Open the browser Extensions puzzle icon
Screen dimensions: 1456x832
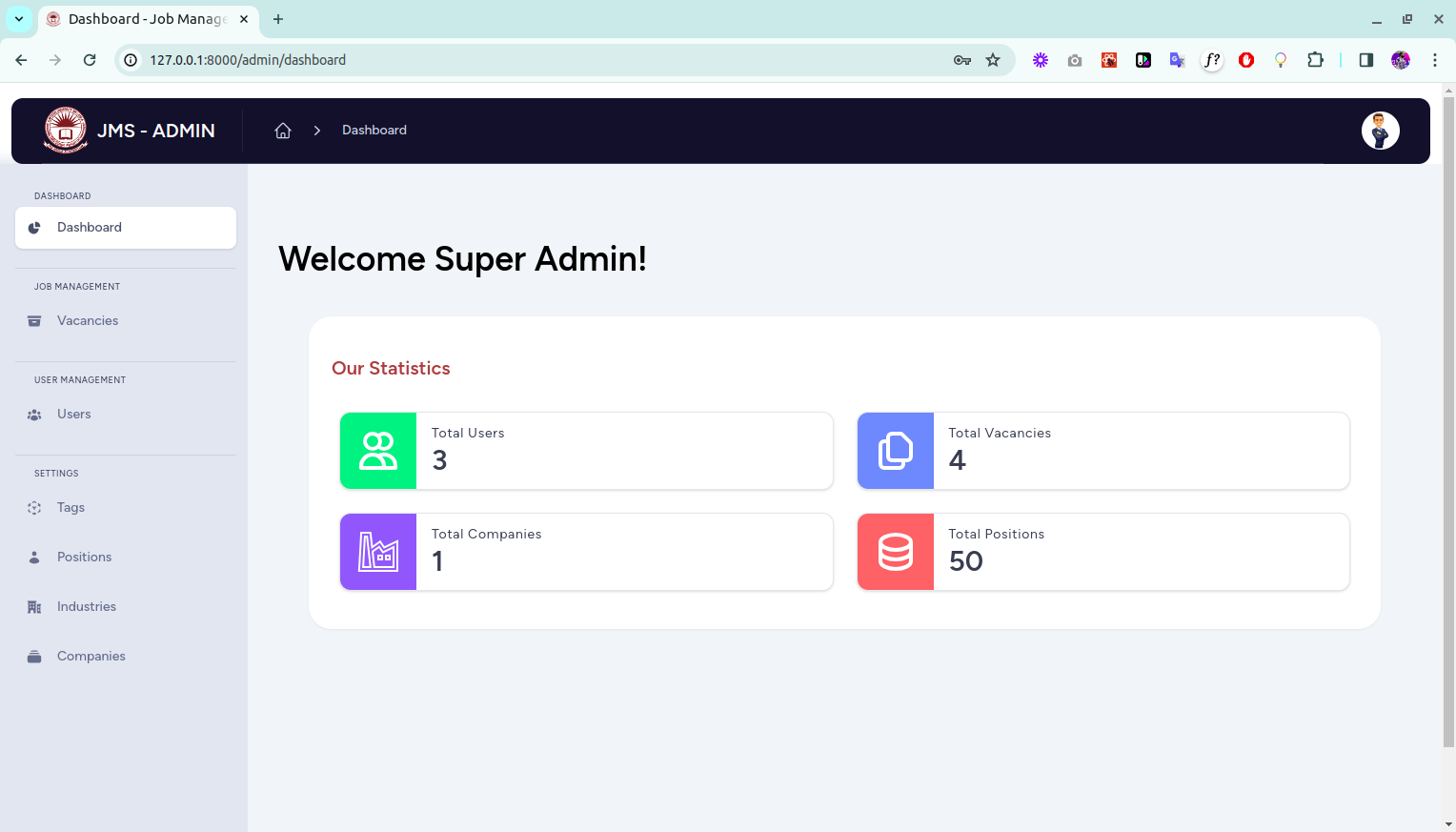(1315, 60)
